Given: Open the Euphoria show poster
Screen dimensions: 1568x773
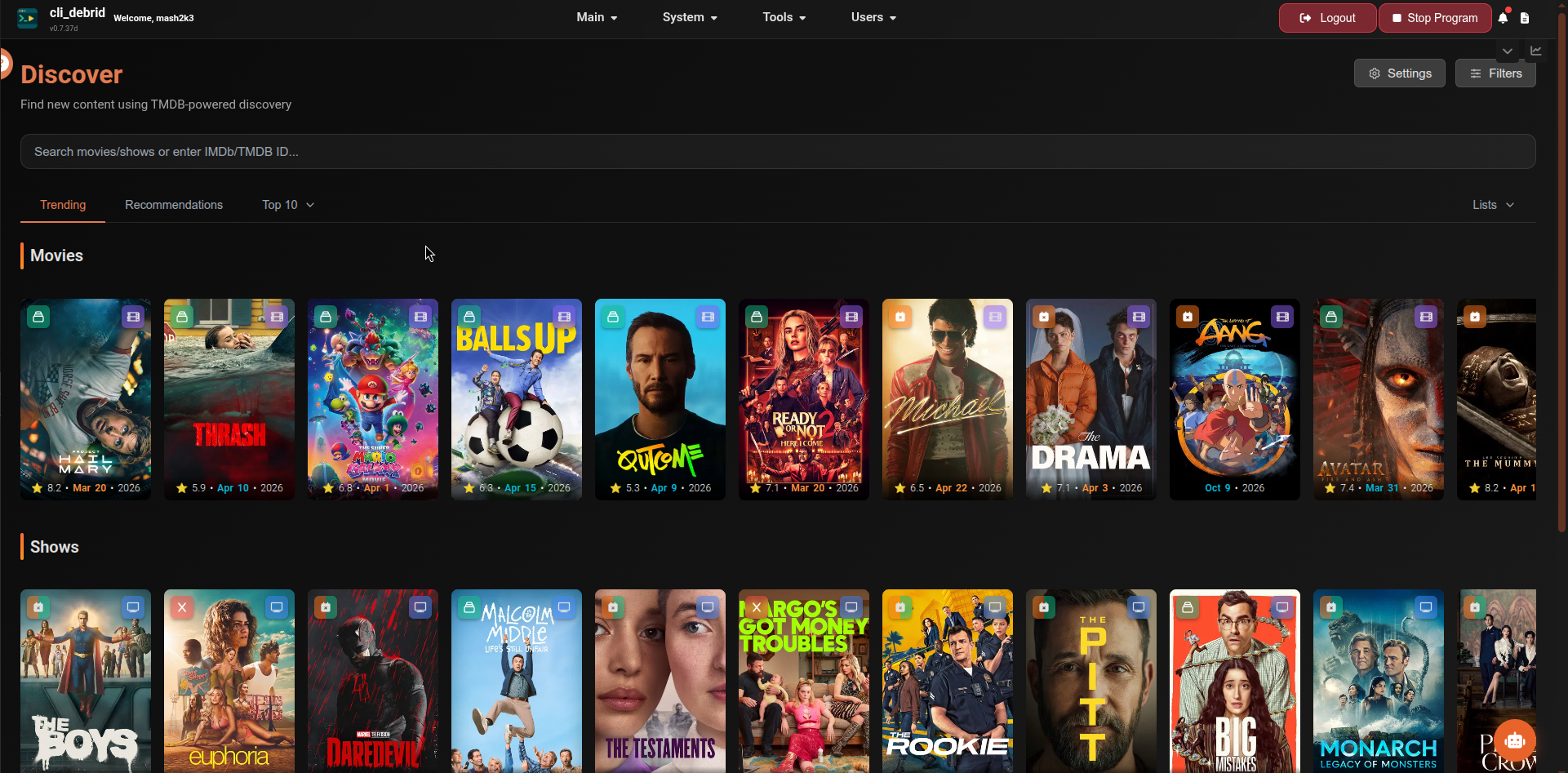Looking at the screenshot, I should (x=229, y=682).
